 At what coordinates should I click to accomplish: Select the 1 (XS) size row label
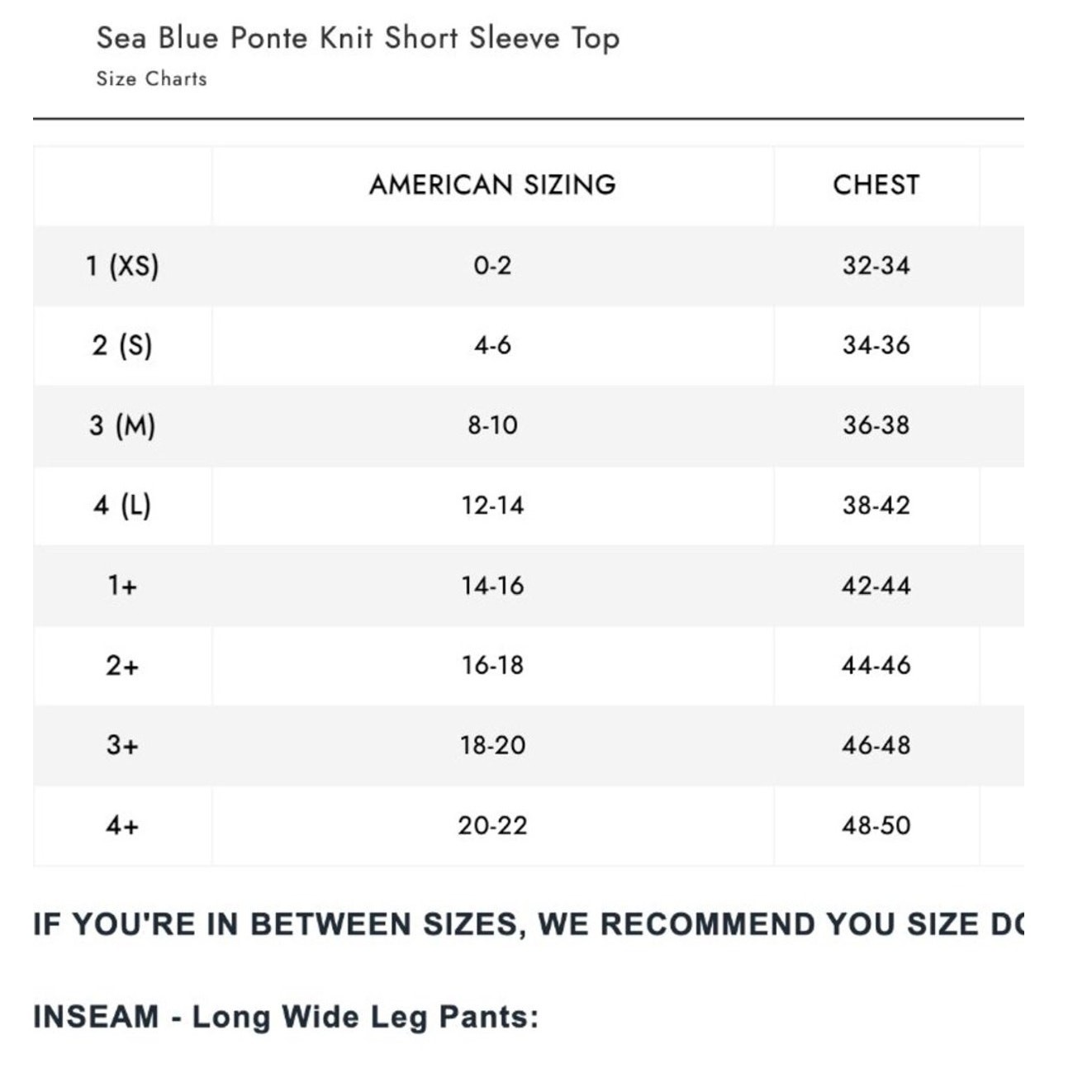pos(122,265)
